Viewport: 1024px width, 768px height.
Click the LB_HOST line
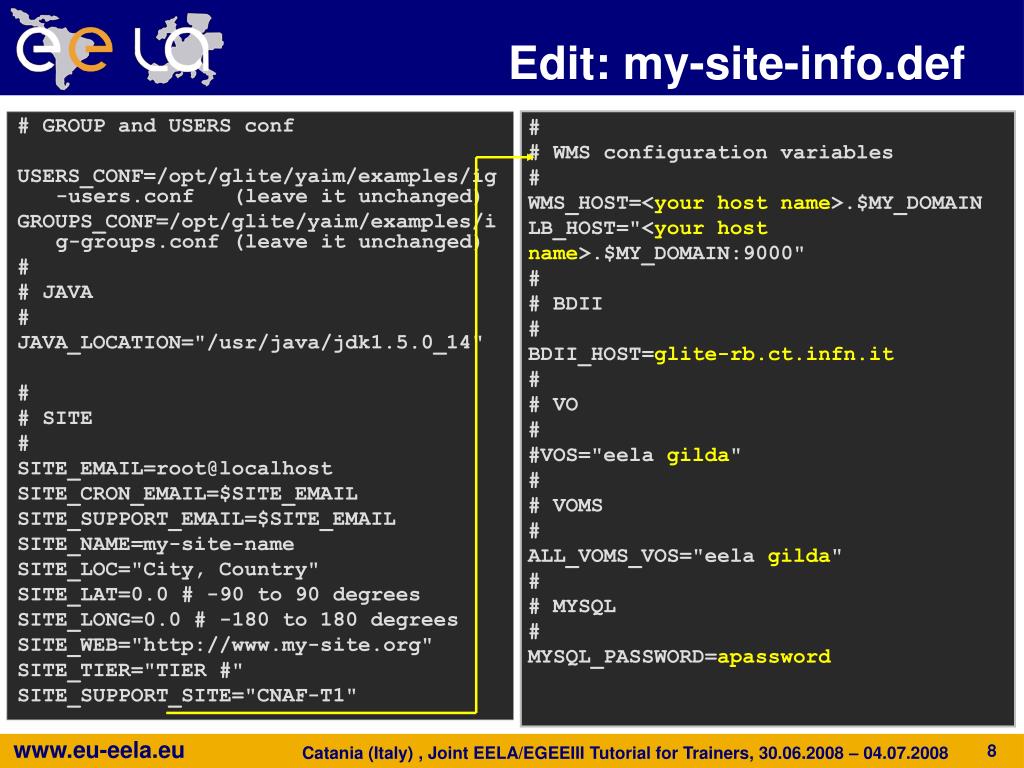[x=648, y=229]
